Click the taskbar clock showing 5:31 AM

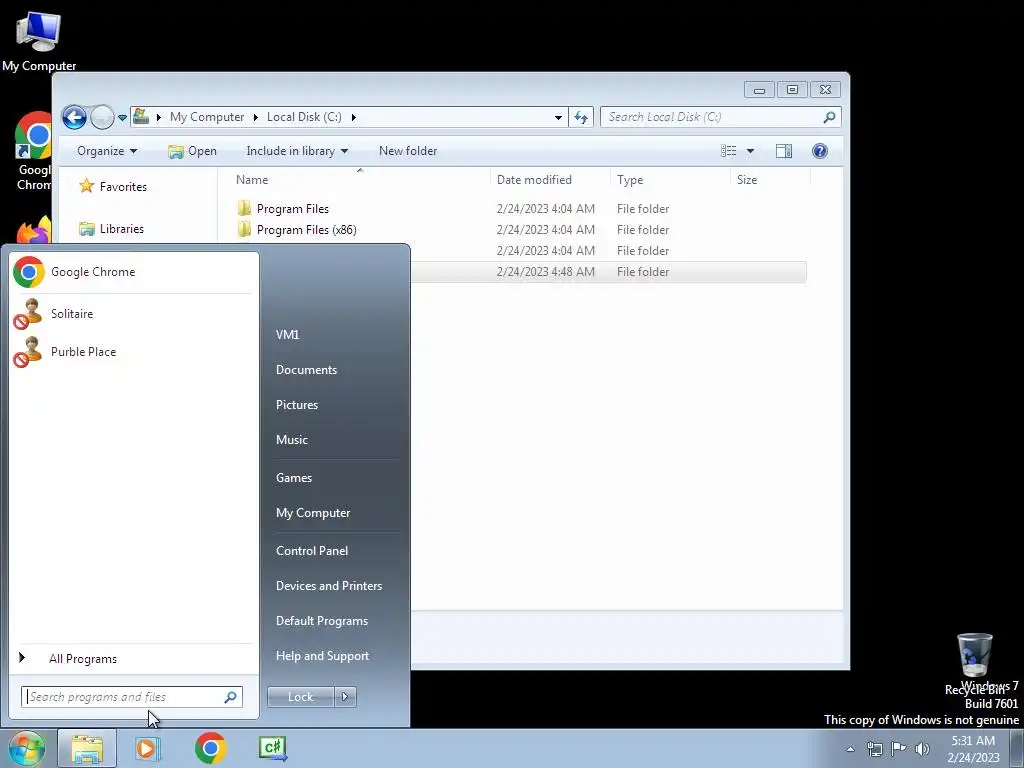coord(973,749)
